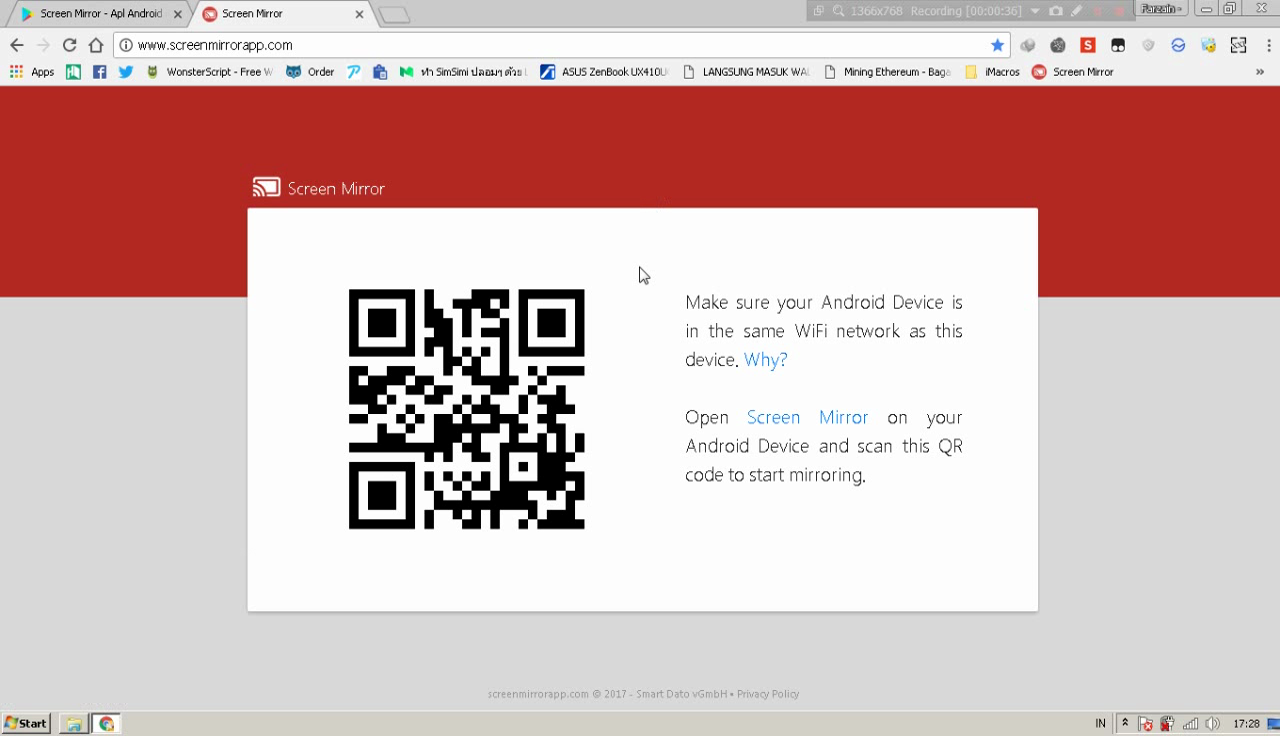Viewport: 1280px width, 736px height.
Task: Open the Twitter bookmark icon
Action: [125, 72]
